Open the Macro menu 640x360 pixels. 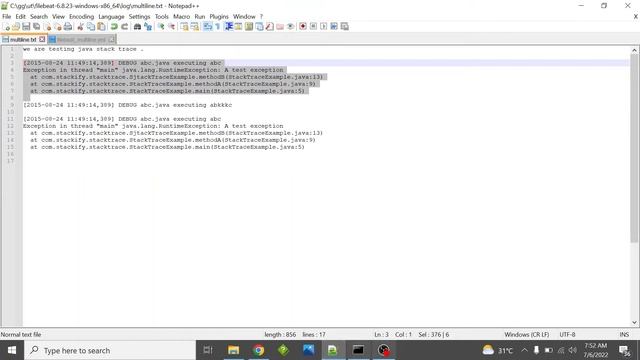(181, 17)
